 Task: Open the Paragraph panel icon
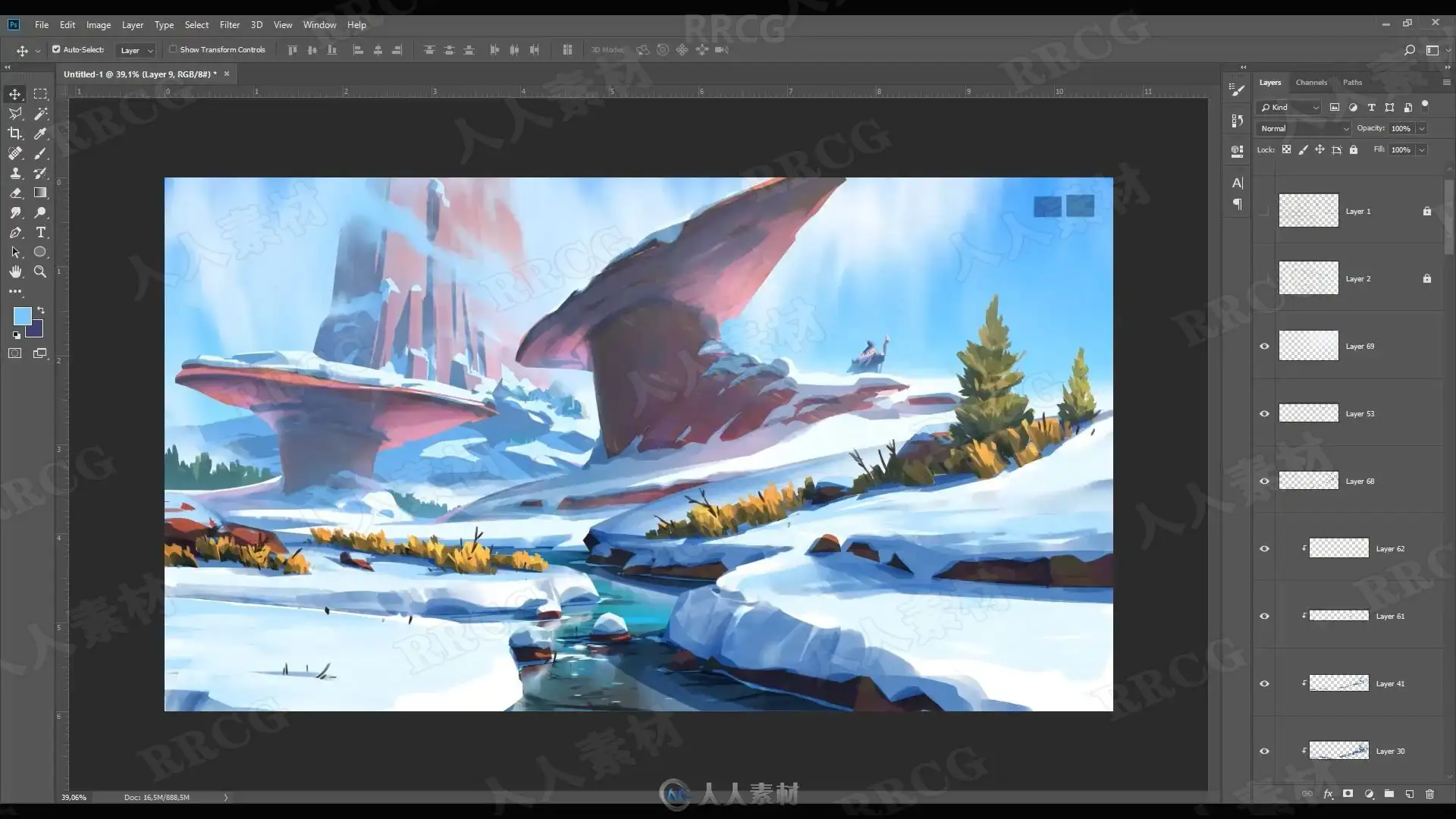(x=1238, y=204)
